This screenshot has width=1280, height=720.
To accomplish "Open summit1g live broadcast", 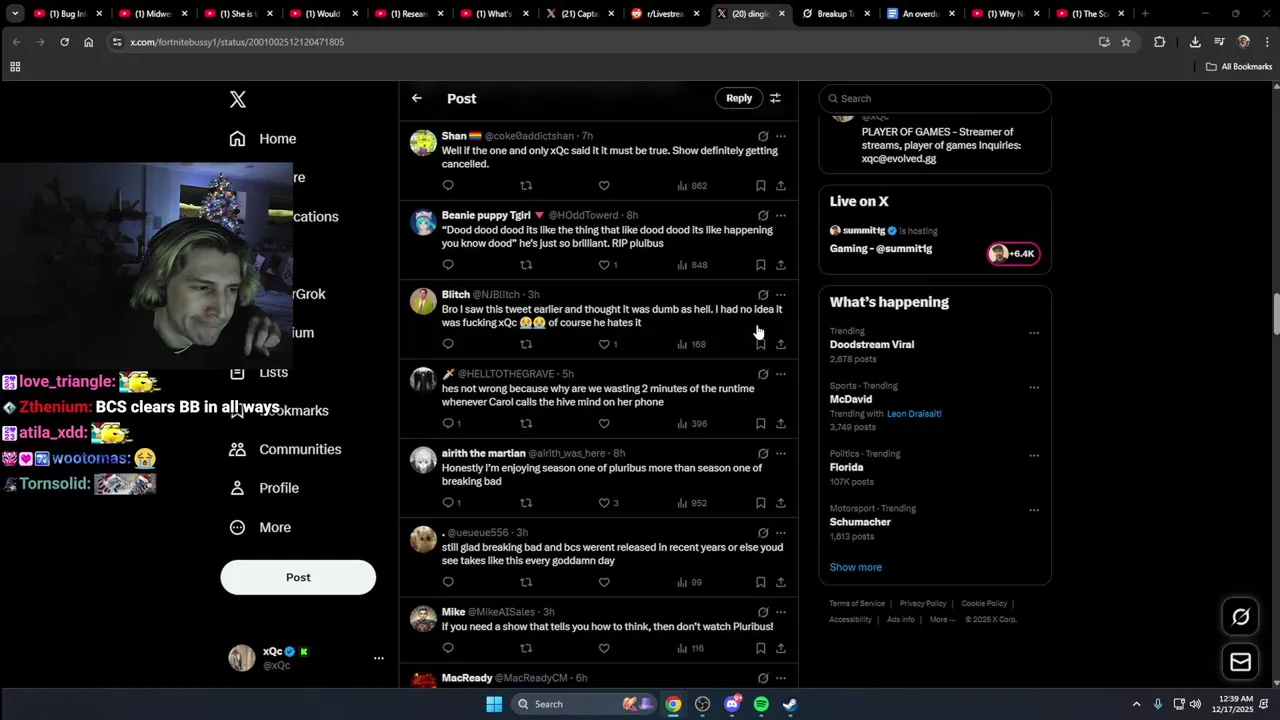I will coord(934,240).
